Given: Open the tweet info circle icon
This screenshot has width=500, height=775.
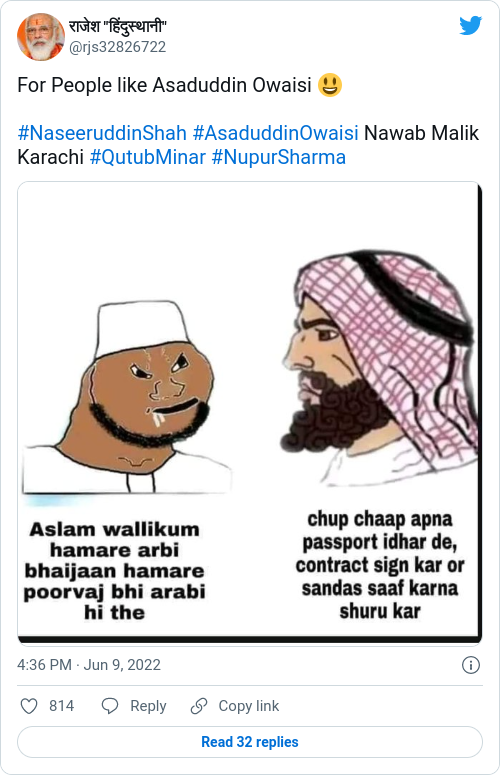Looking at the screenshot, I should 470,665.
